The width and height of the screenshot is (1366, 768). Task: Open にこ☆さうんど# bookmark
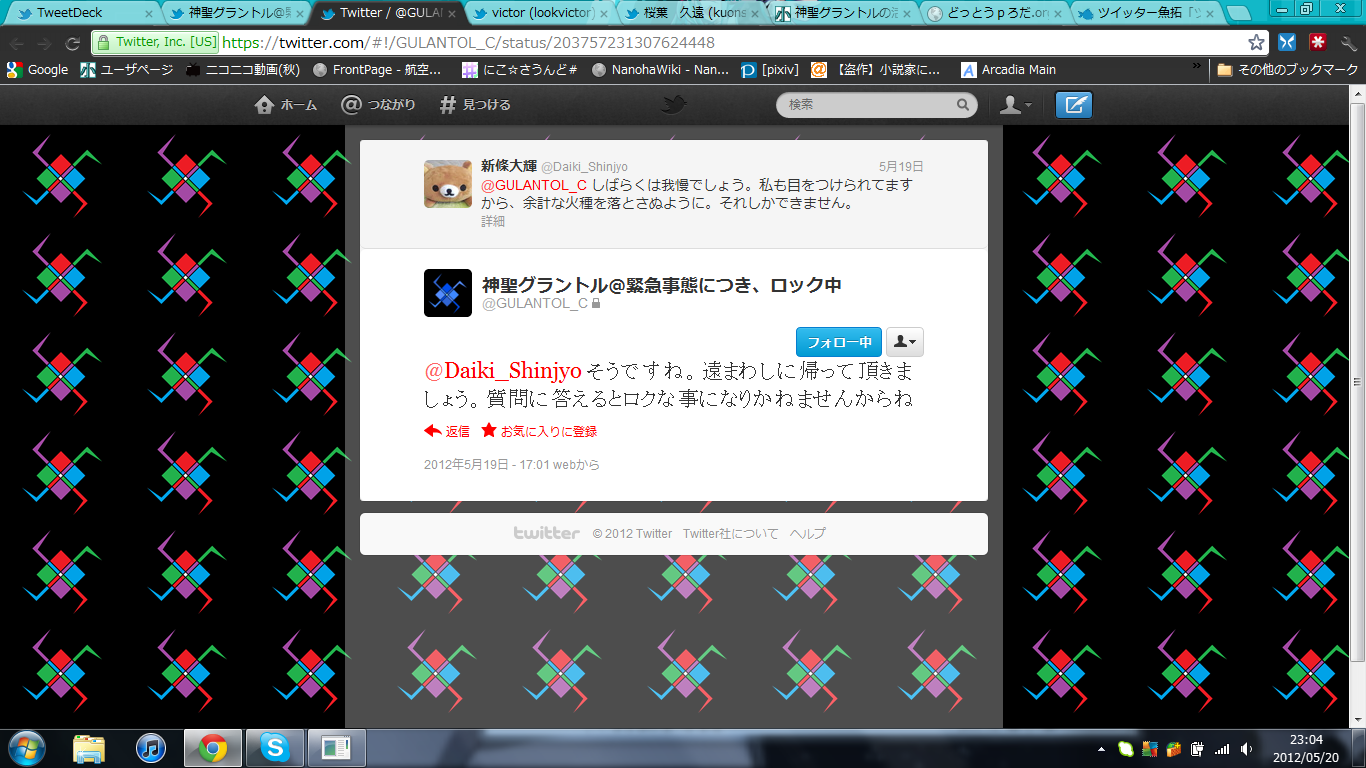[520, 70]
